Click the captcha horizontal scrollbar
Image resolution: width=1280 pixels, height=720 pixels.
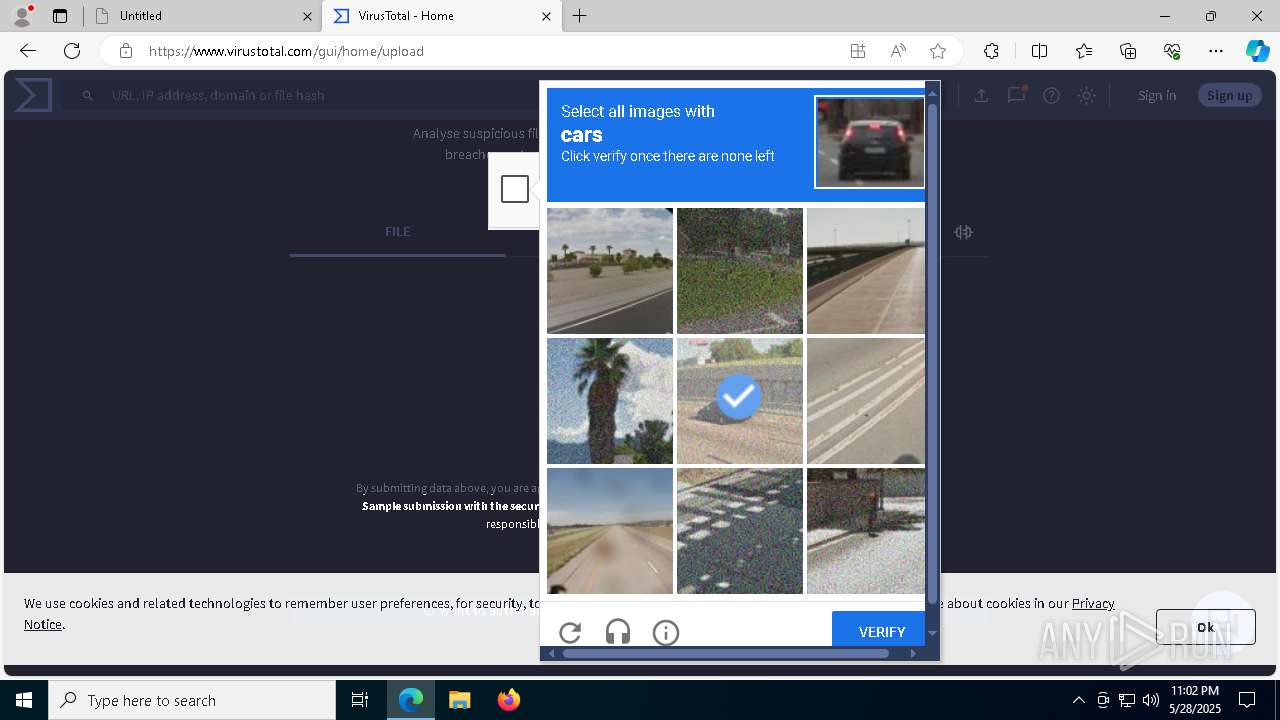(726, 653)
